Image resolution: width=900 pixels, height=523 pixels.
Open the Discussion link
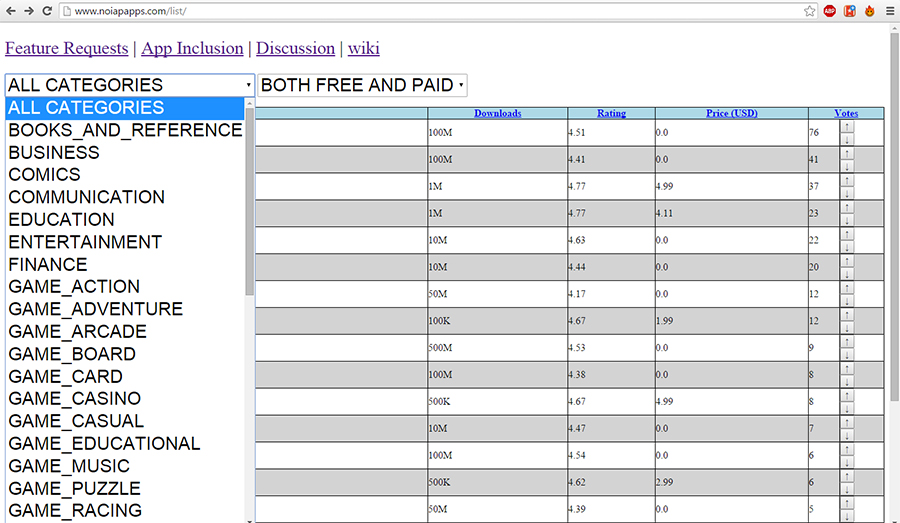(x=295, y=48)
